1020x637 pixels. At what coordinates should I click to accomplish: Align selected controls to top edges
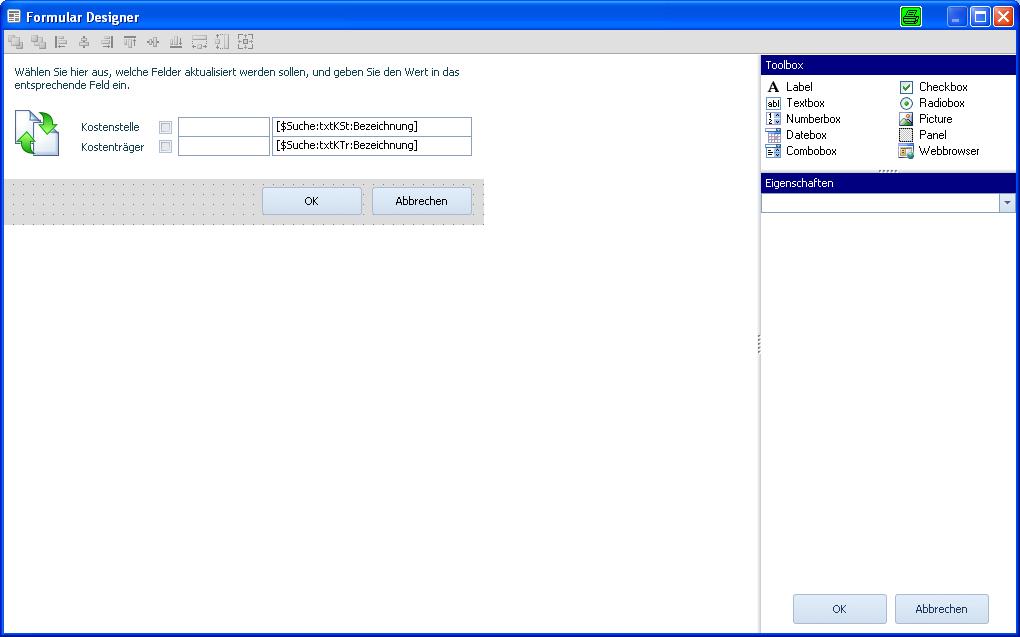[x=130, y=42]
